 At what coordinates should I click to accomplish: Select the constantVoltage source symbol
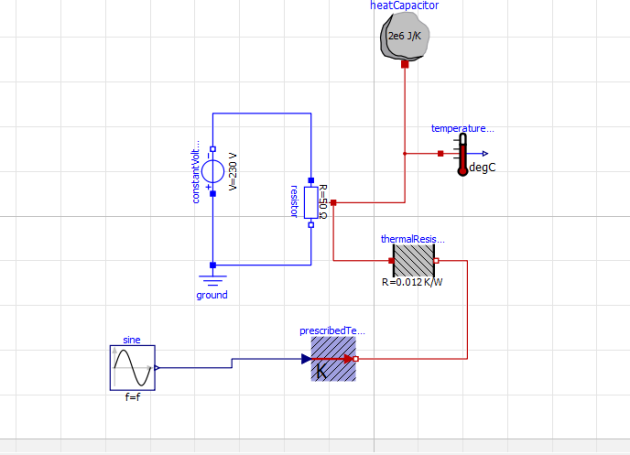tap(213, 168)
